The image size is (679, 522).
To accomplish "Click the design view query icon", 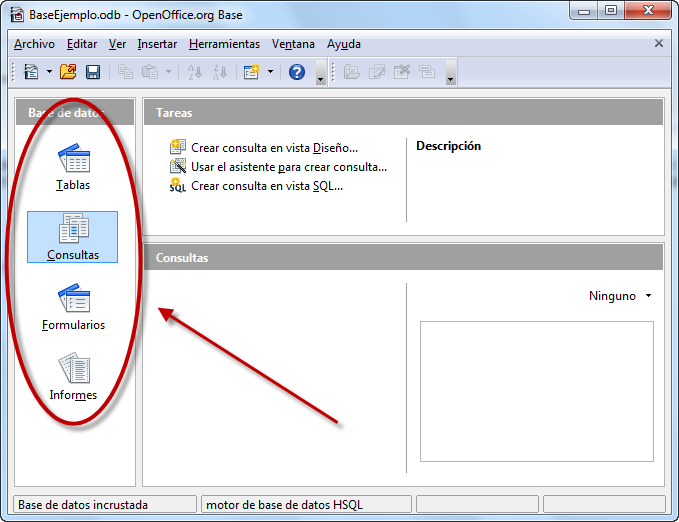I will (x=178, y=147).
